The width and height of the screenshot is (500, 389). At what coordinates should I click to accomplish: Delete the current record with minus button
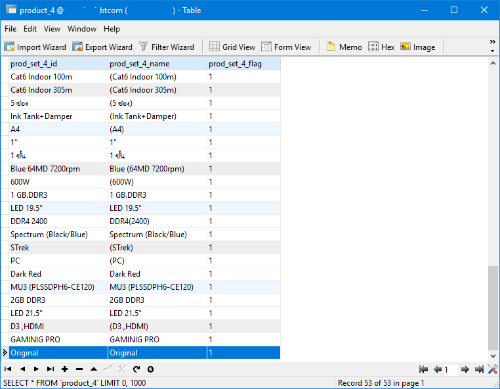tap(79, 369)
